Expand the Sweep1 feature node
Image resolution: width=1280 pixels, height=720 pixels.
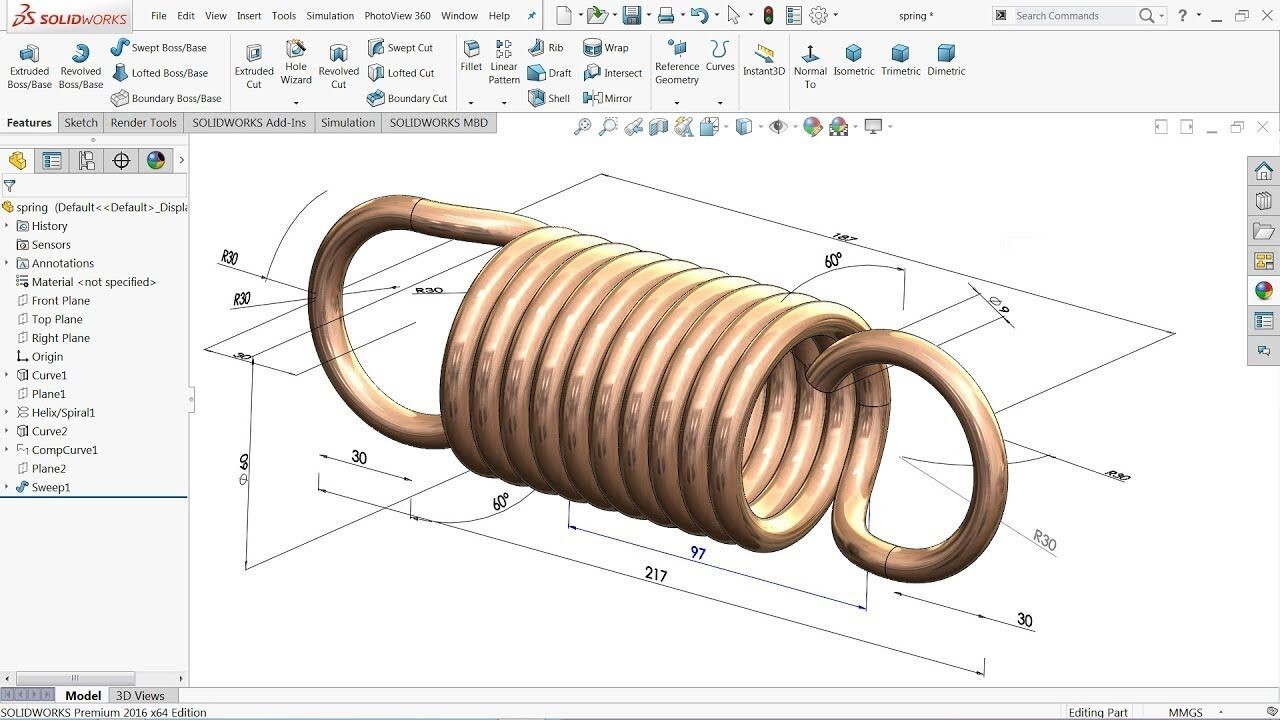7,487
